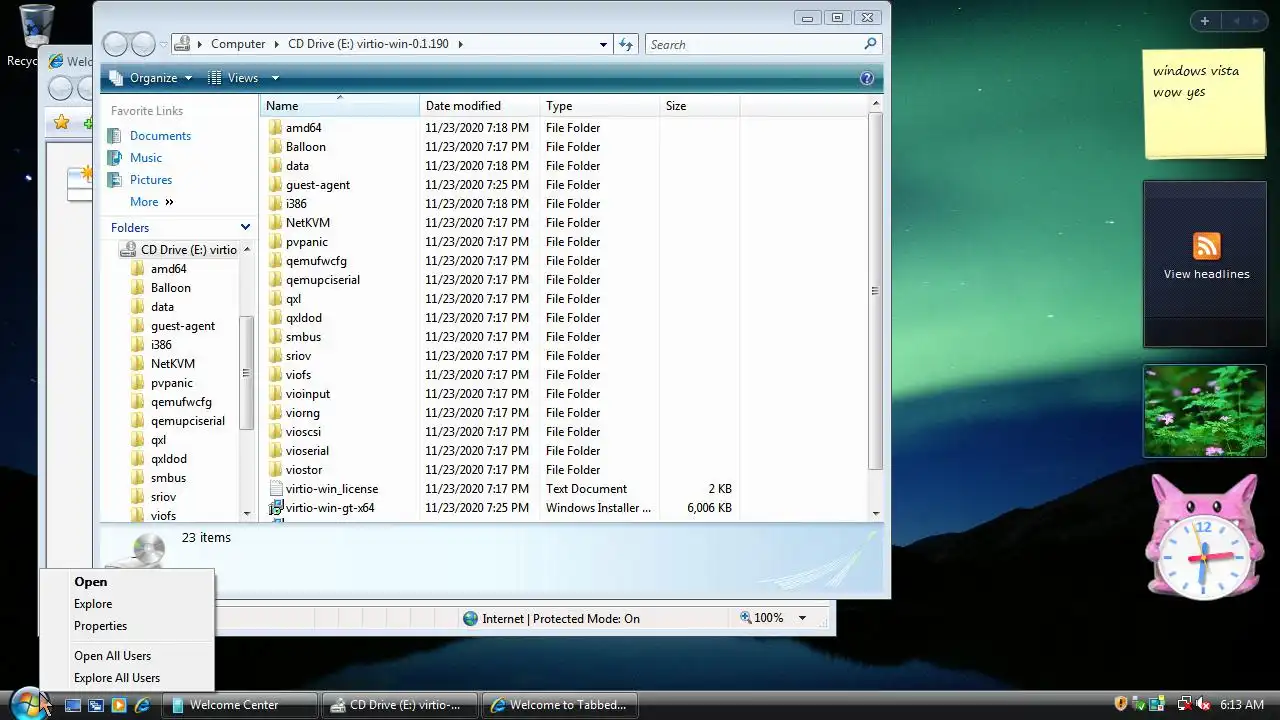
Task: Open Documents favorite link
Action: tap(160, 136)
